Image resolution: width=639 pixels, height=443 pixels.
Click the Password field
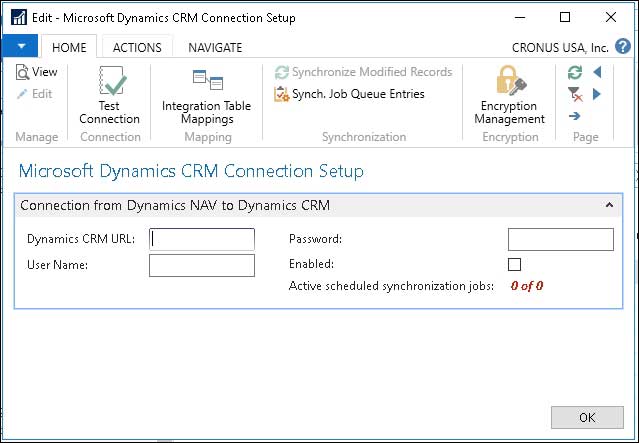561,239
